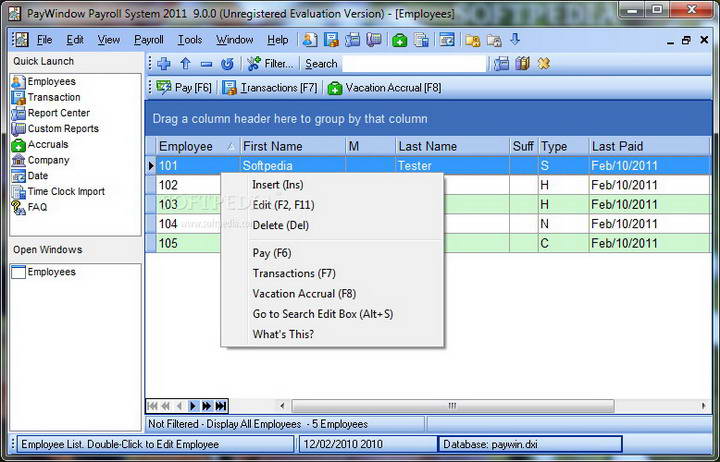Click the calendar date toolbar icon
The width and height of the screenshot is (720, 462).
[447, 40]
